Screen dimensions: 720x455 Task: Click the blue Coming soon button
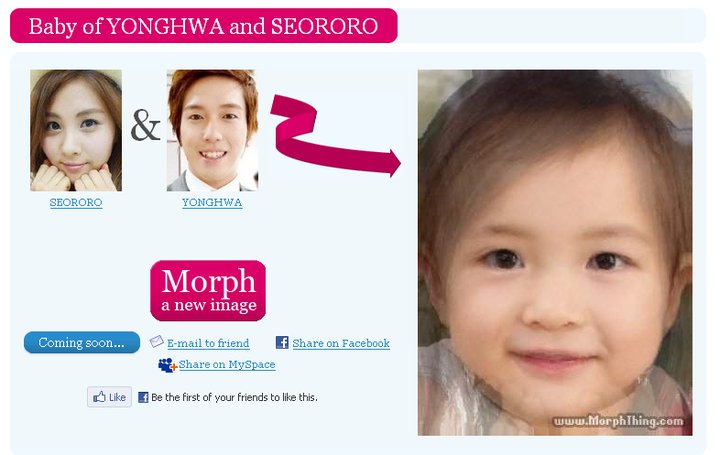point(82,343)
